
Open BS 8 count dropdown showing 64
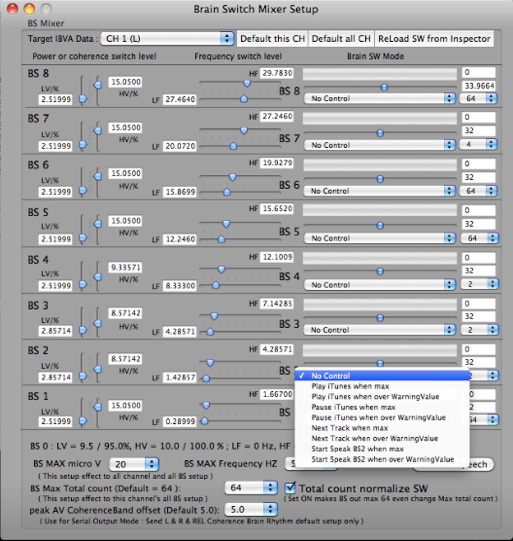[479, 98]
